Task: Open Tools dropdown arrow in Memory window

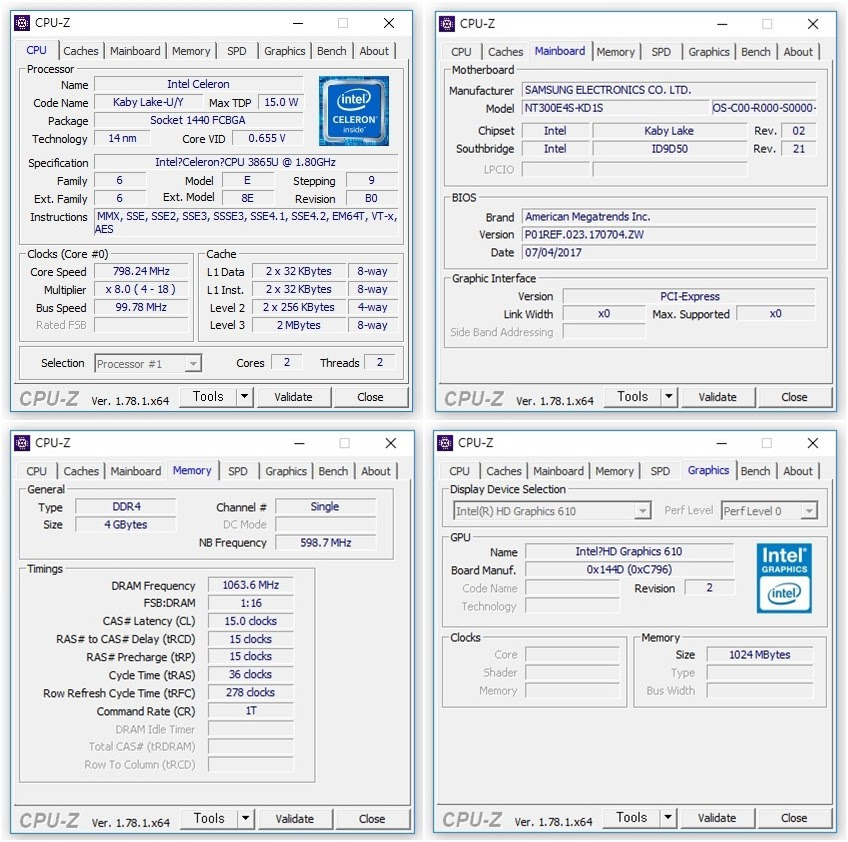Action: click(246, 819)
